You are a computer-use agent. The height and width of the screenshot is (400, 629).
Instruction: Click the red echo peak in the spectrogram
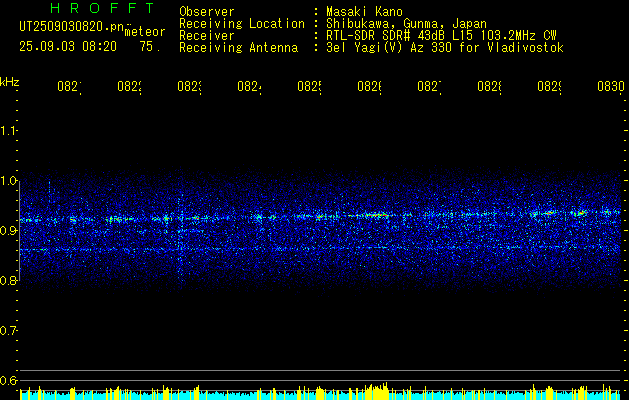(x=379, y=215)
